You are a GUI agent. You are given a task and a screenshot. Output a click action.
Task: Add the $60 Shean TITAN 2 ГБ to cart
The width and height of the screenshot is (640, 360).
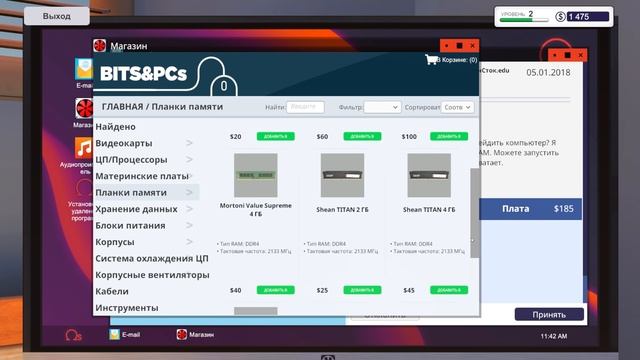click(x=362, y=136)
